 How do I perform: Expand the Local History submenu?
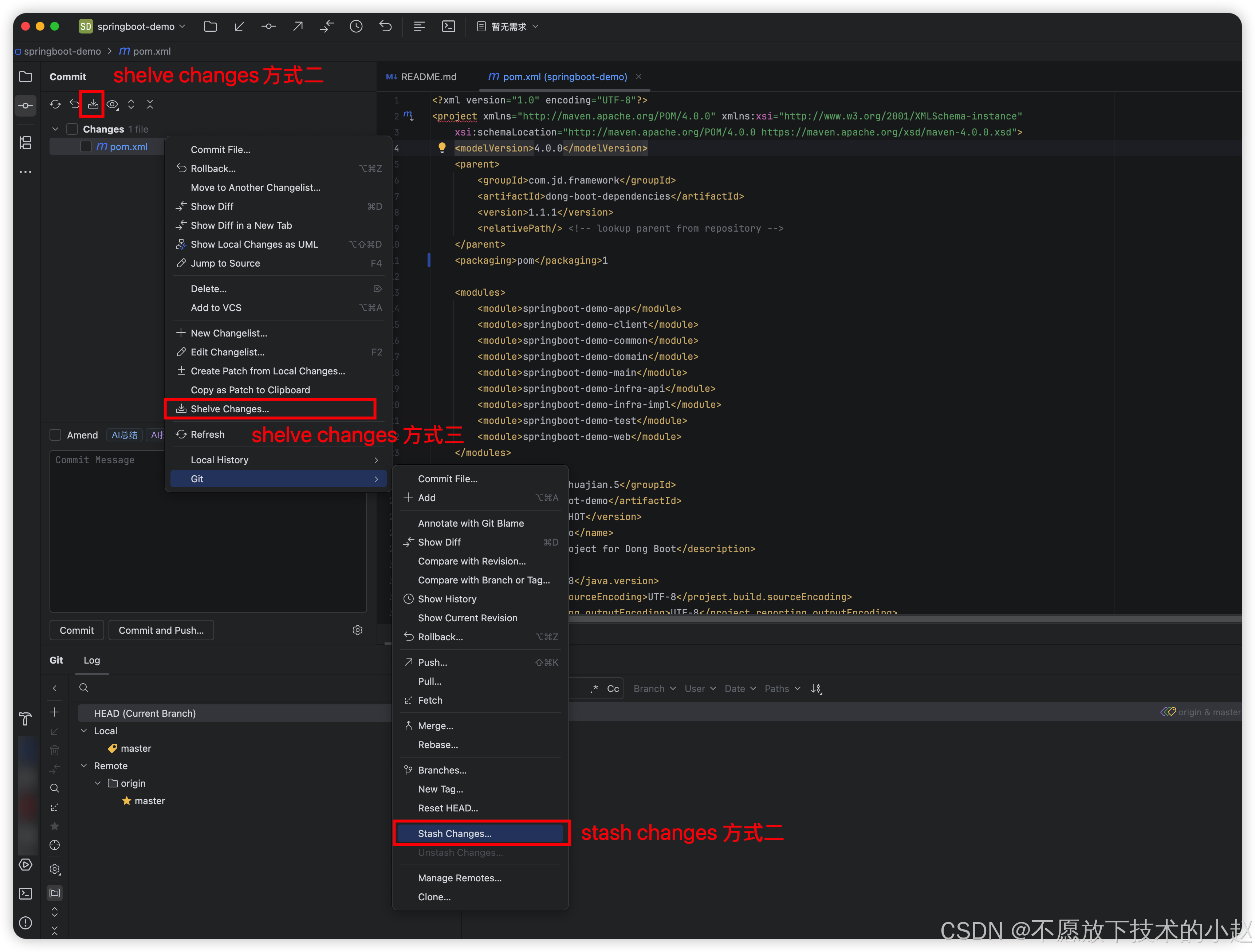(278, 460)
